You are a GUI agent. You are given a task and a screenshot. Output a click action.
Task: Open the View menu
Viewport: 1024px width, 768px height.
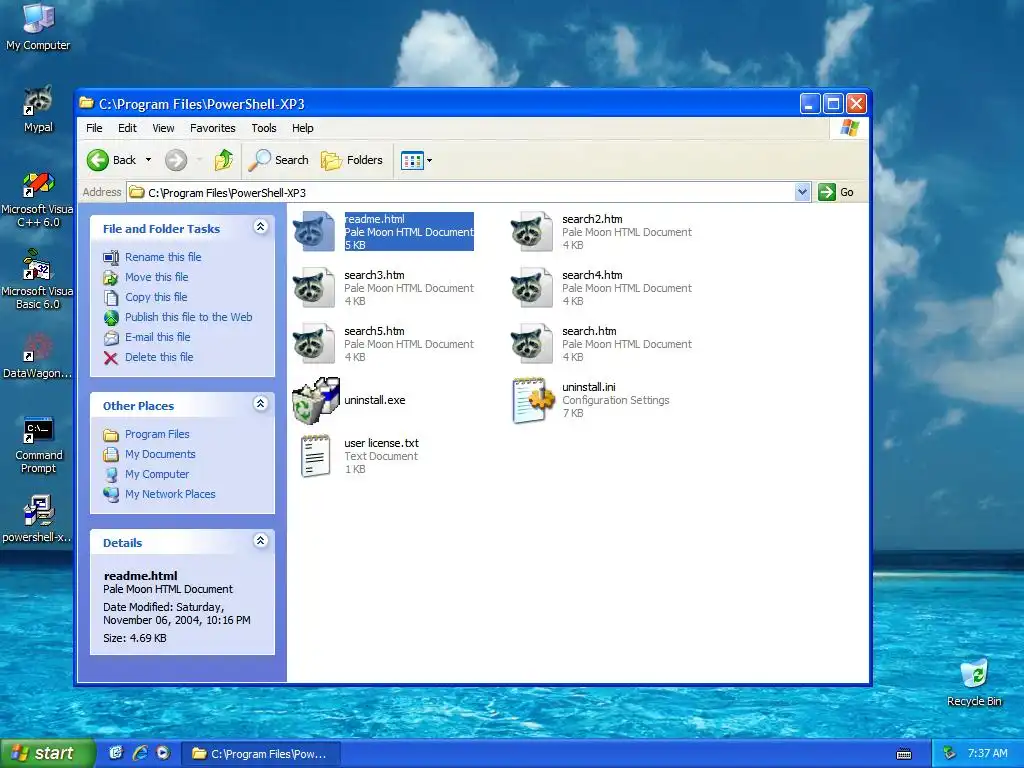click(163, 128)
